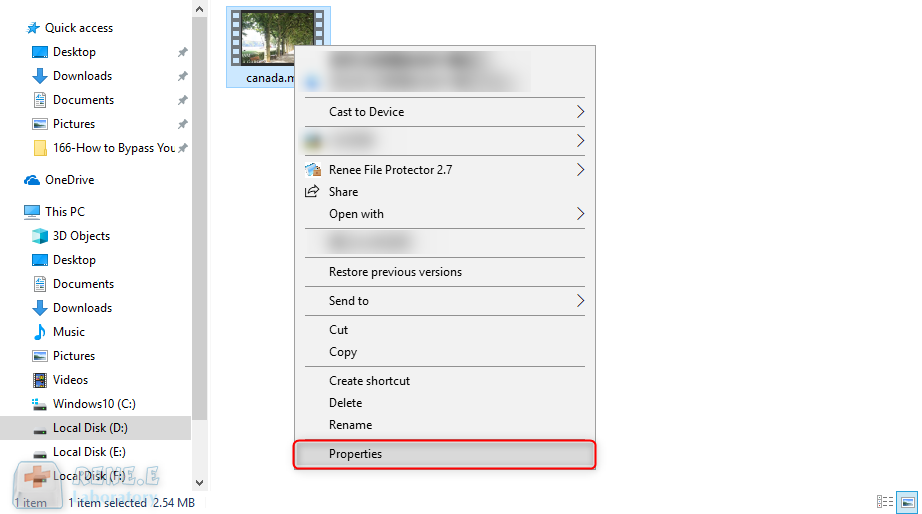Viewport: 922px width, 514px height.
Task: Click the OneDrive cloud icon
Action: 32,180
